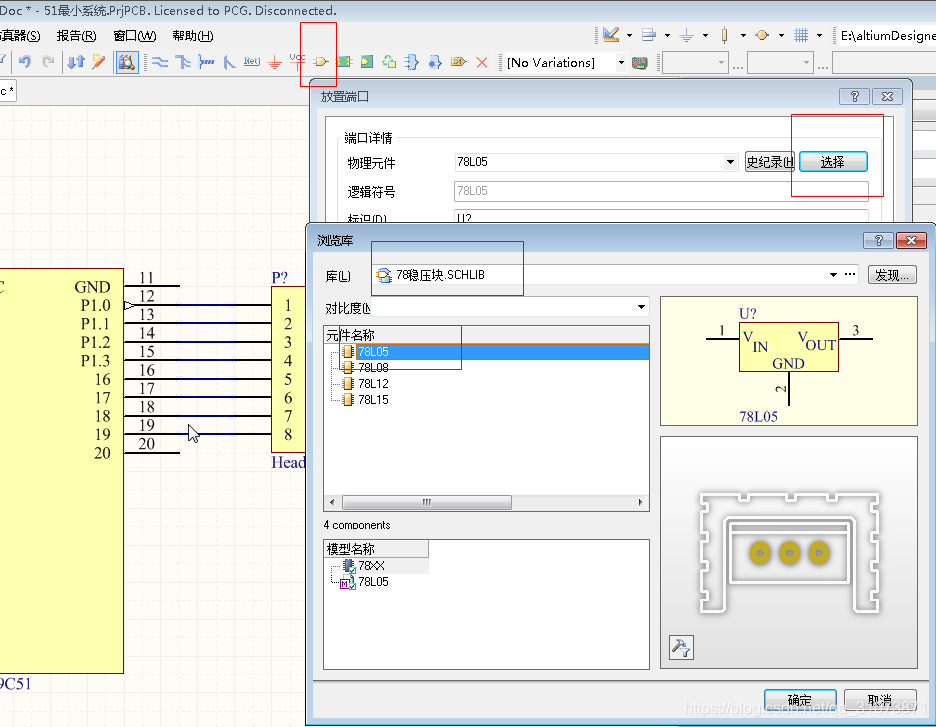Viewport: 936px width, 727px height.
Task: Click the 选择 button
Action: point(832,162)
